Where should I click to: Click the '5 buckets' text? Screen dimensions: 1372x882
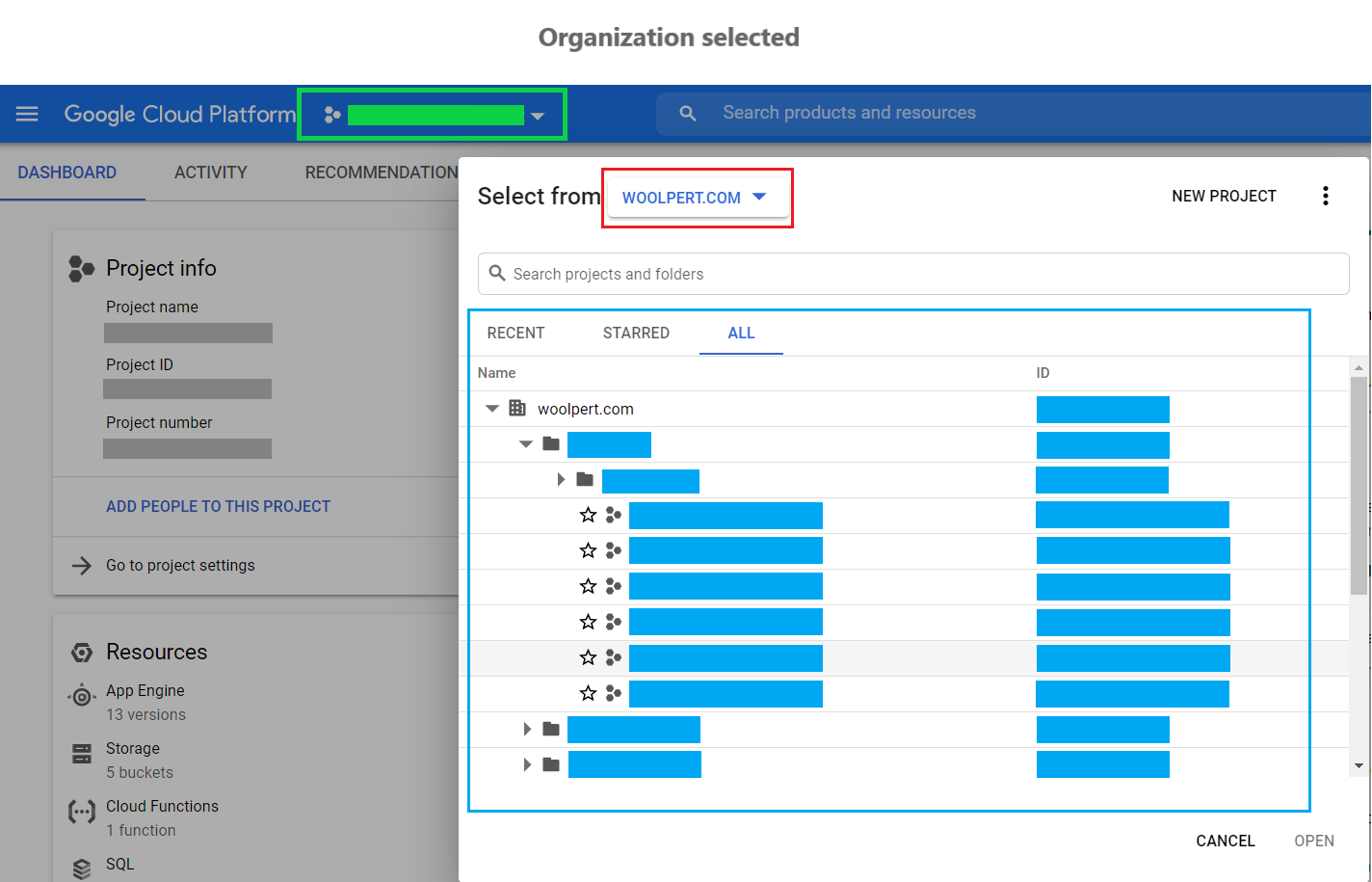140,773
